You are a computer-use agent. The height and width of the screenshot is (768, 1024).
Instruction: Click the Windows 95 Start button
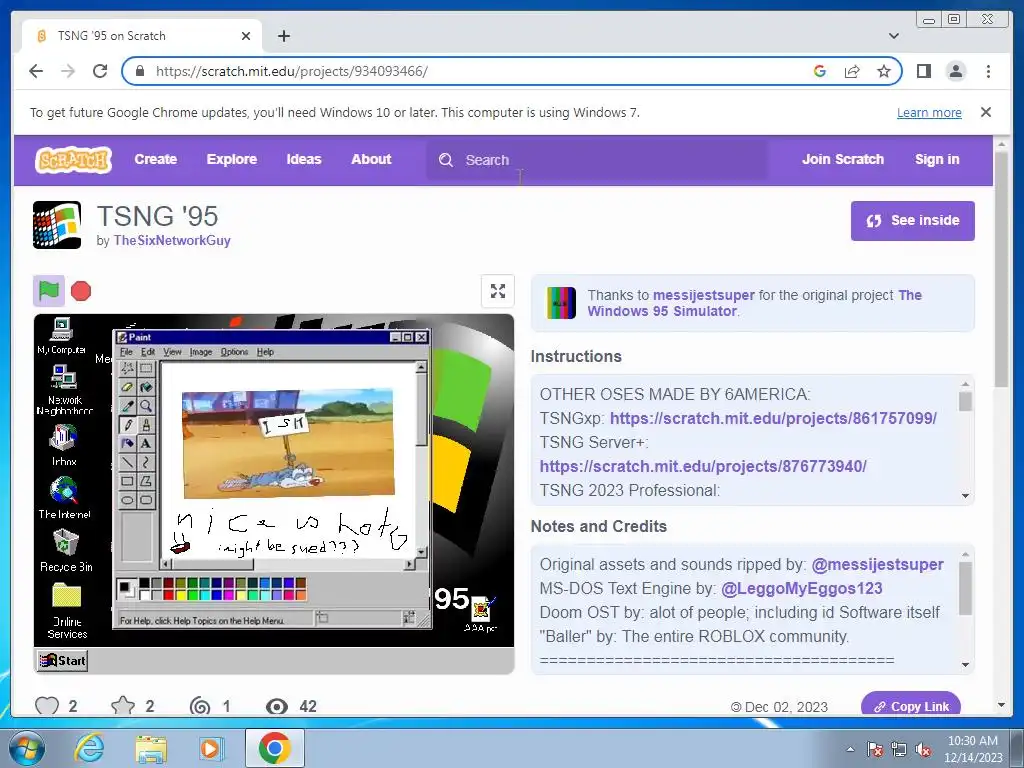63,660
